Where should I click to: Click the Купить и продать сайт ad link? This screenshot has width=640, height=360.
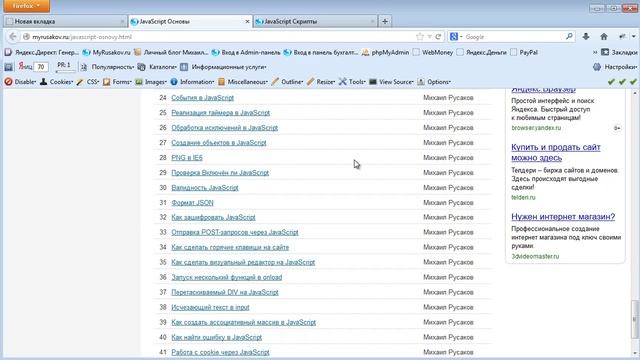556,152
